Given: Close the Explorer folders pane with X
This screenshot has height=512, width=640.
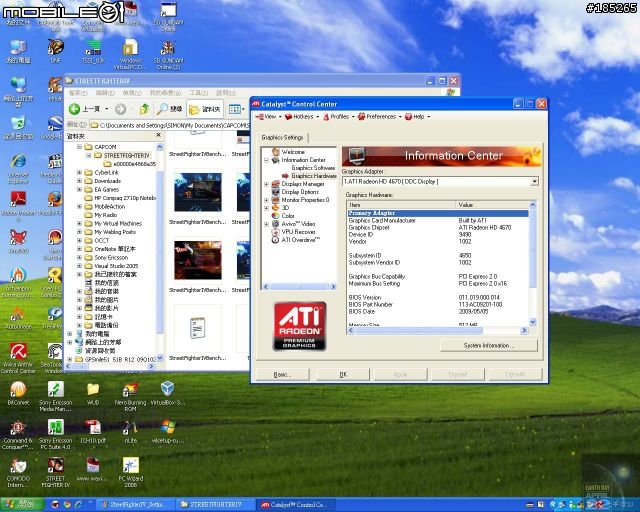Looking at the screenshot, I should (159, 135).
